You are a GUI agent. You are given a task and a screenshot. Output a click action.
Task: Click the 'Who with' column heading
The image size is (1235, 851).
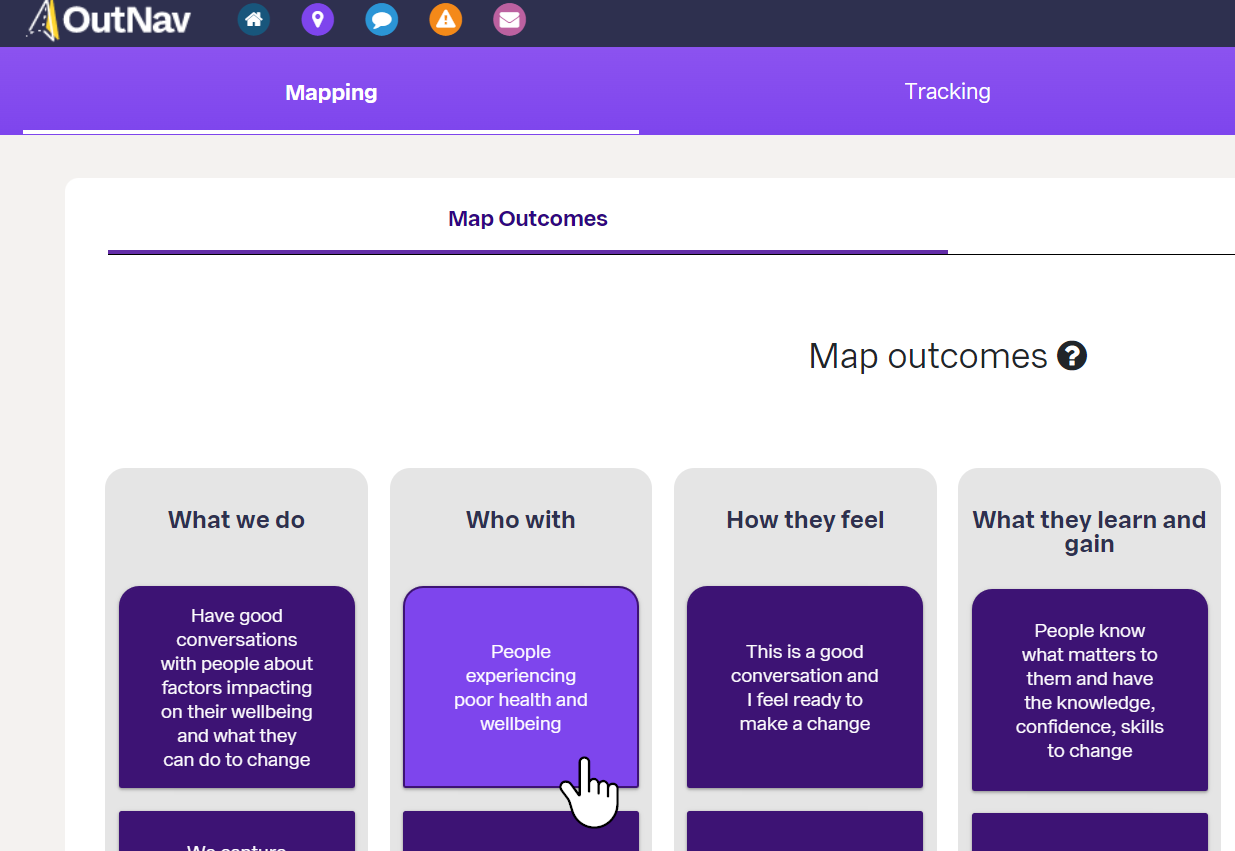[x=521, y=520]
